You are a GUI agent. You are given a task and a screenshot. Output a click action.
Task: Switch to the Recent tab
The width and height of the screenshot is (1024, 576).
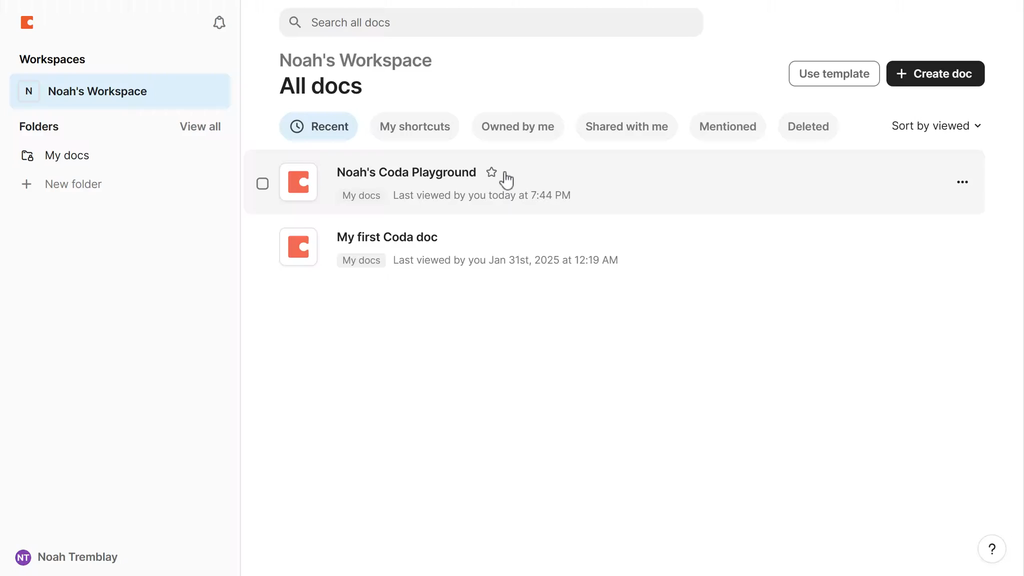point(319,127)
